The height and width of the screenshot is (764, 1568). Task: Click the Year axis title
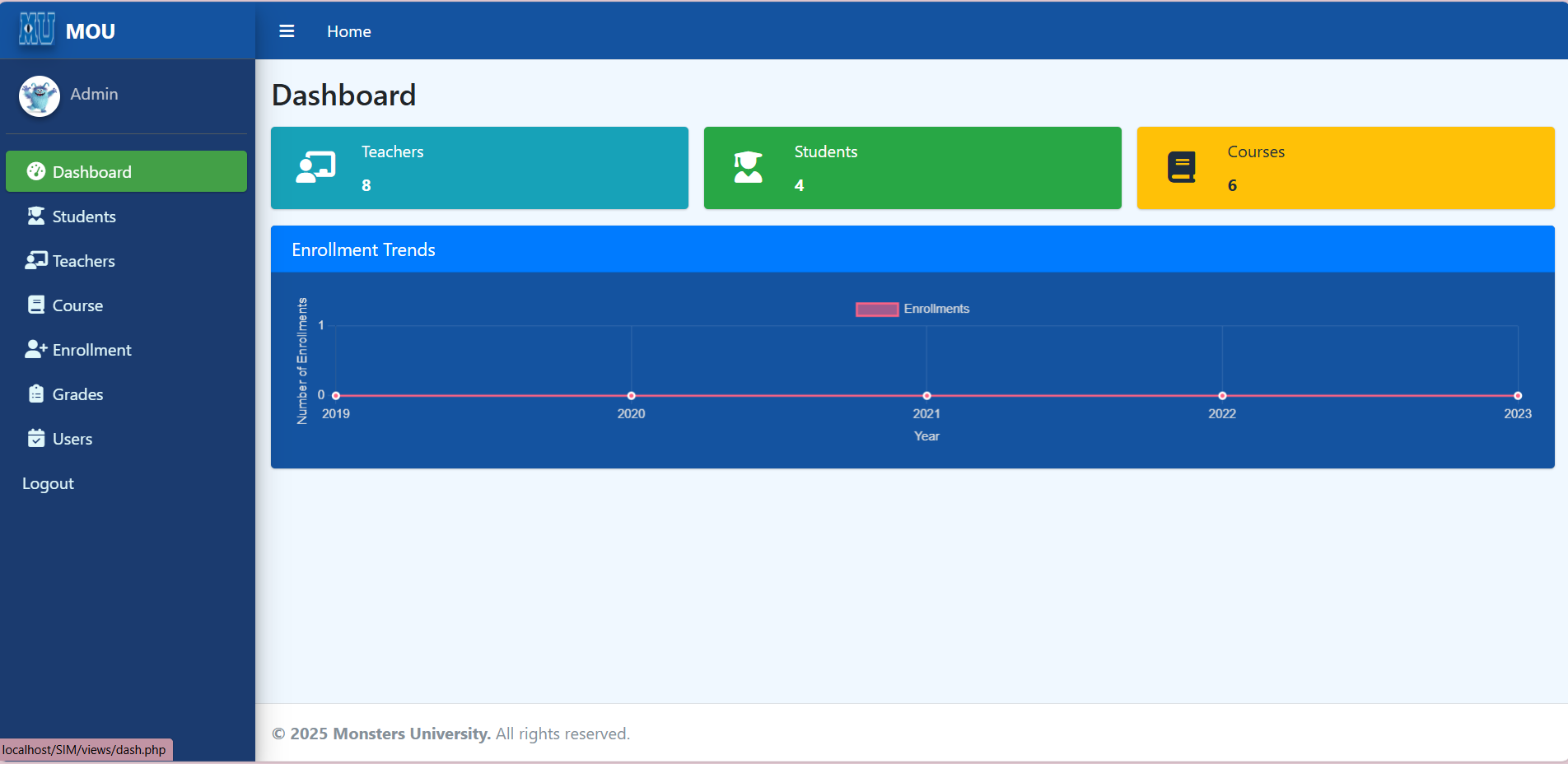tap(926, 436)
